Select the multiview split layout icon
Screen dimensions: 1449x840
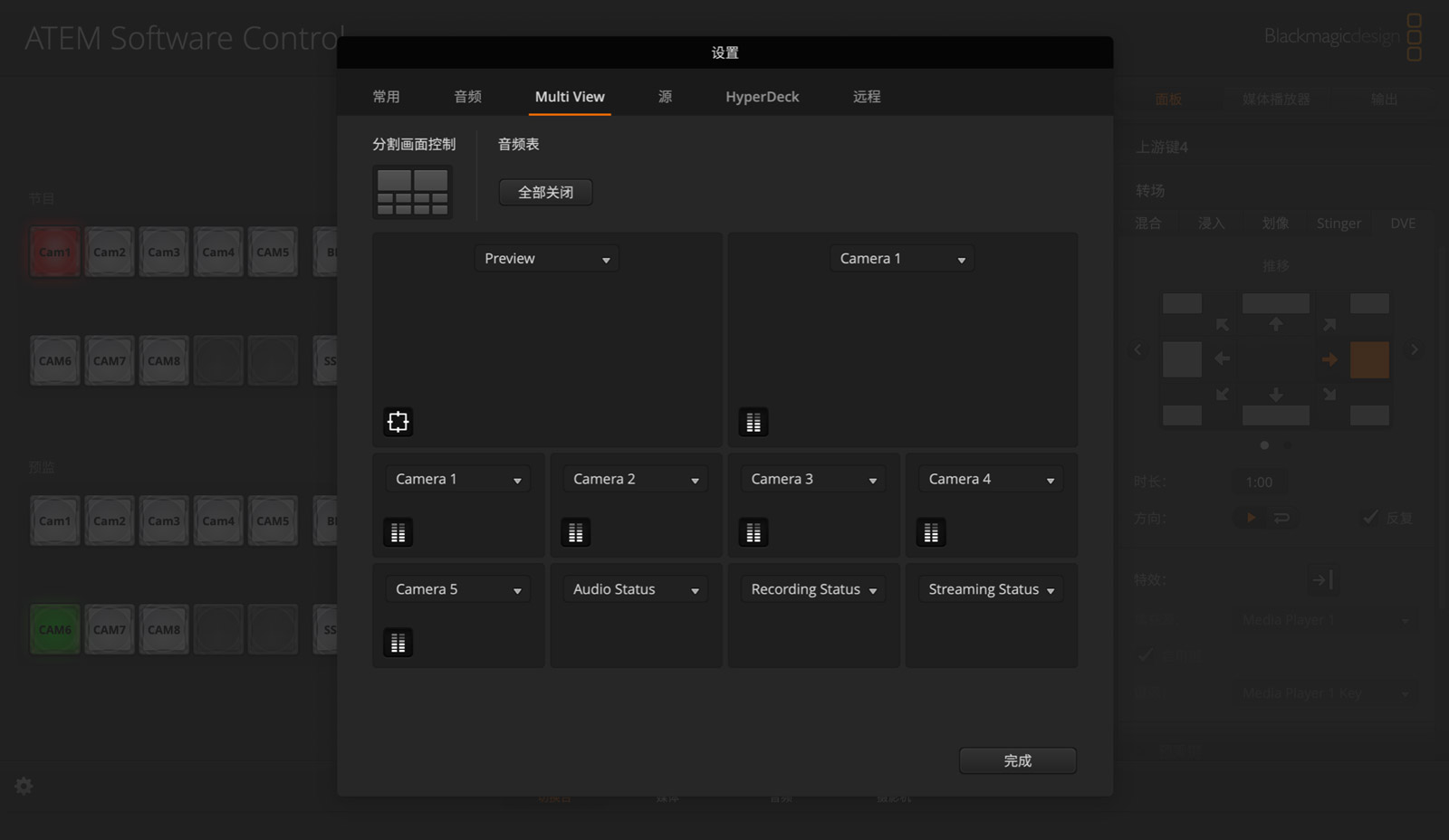click(412, 192)
